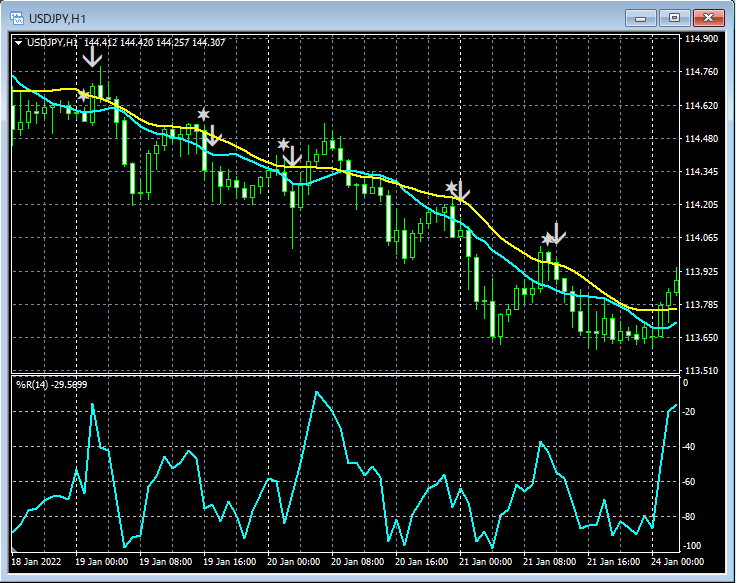This screenshot has height=583, width=737.
Task: Click the star marker near 19 Jan 16:00
Action: [203, 114]
